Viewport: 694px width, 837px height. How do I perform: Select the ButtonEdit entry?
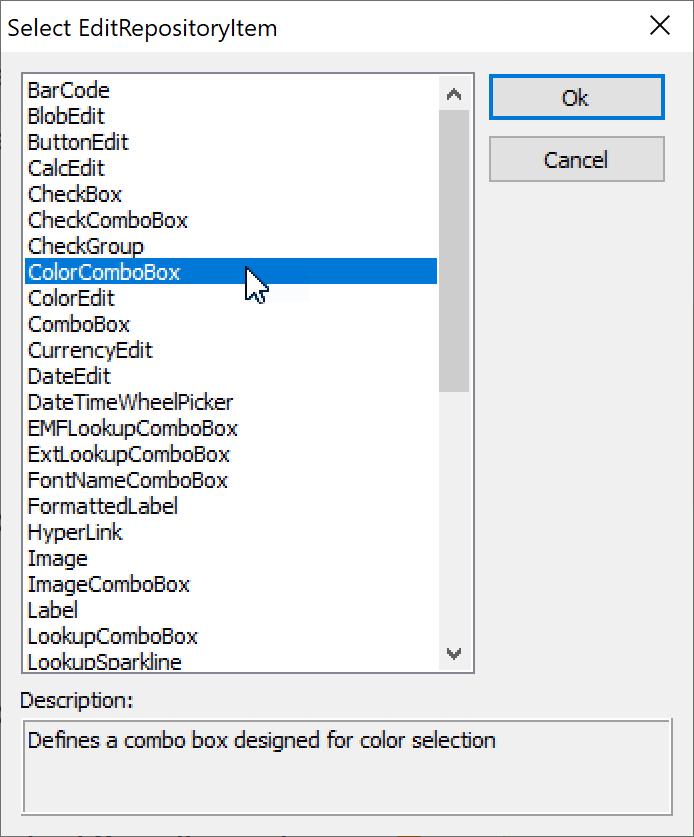click(78, 143)
